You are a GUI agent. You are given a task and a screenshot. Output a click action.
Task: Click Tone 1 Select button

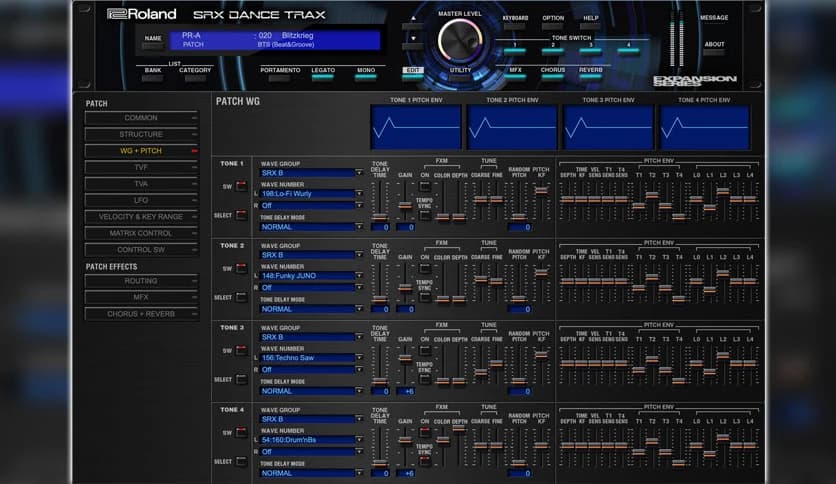pyautogui.click(x=242, y=215)
